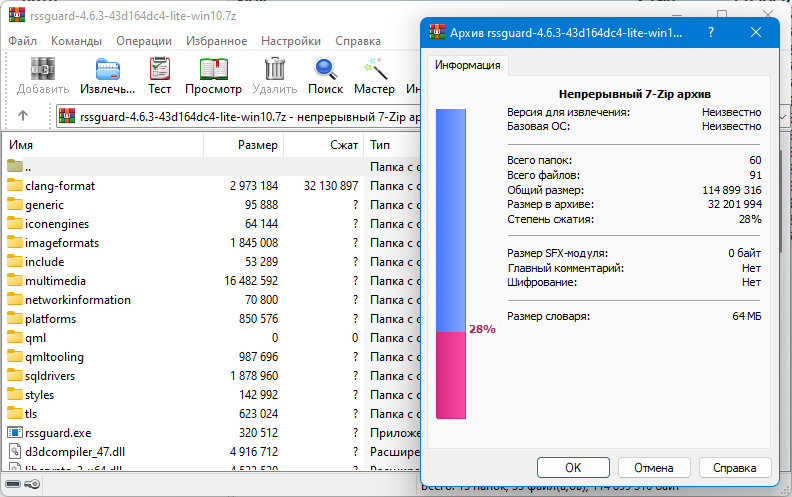Screen dimensions: 792x497
Task: Click the Общий размер value 114 899 316
Action: (x=731, y=190)
